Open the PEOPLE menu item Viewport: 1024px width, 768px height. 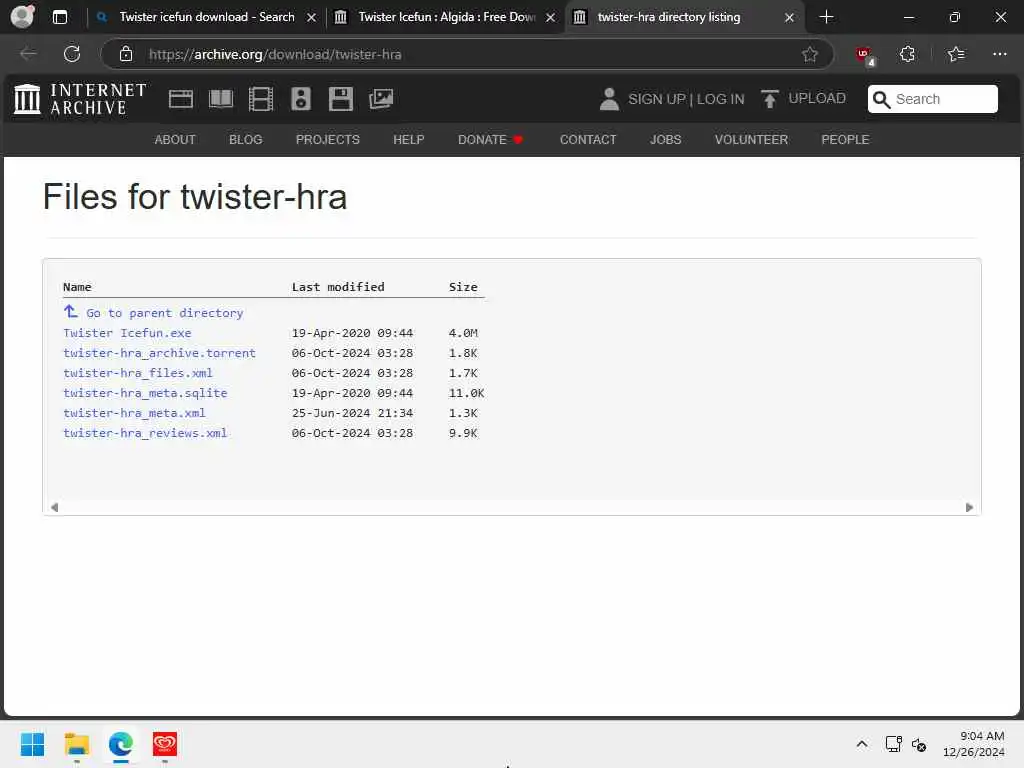845,140
